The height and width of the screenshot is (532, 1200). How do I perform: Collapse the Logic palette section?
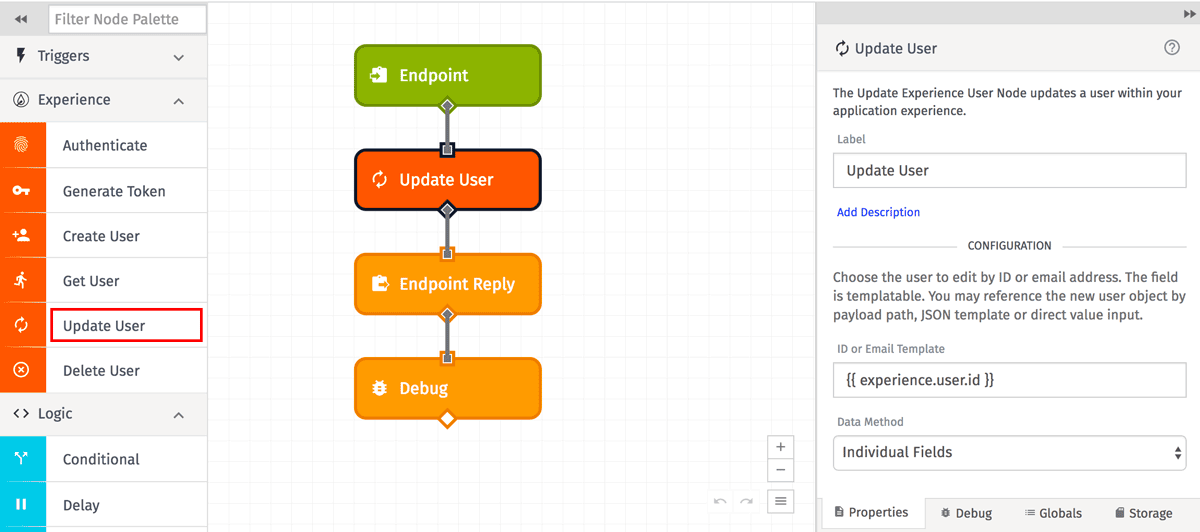pyautogui.click(x=179, y=415)
